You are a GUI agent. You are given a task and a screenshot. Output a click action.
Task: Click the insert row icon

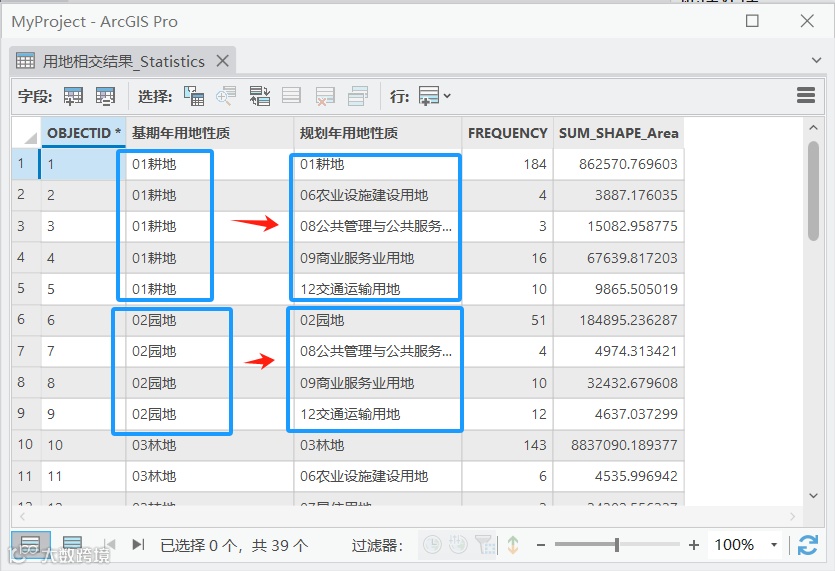(429, 96)
